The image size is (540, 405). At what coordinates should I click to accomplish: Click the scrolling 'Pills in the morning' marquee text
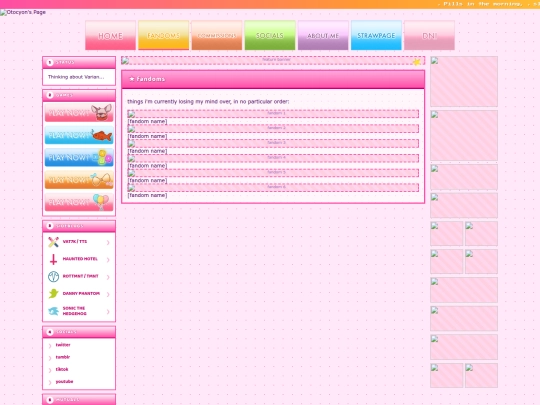488,4
